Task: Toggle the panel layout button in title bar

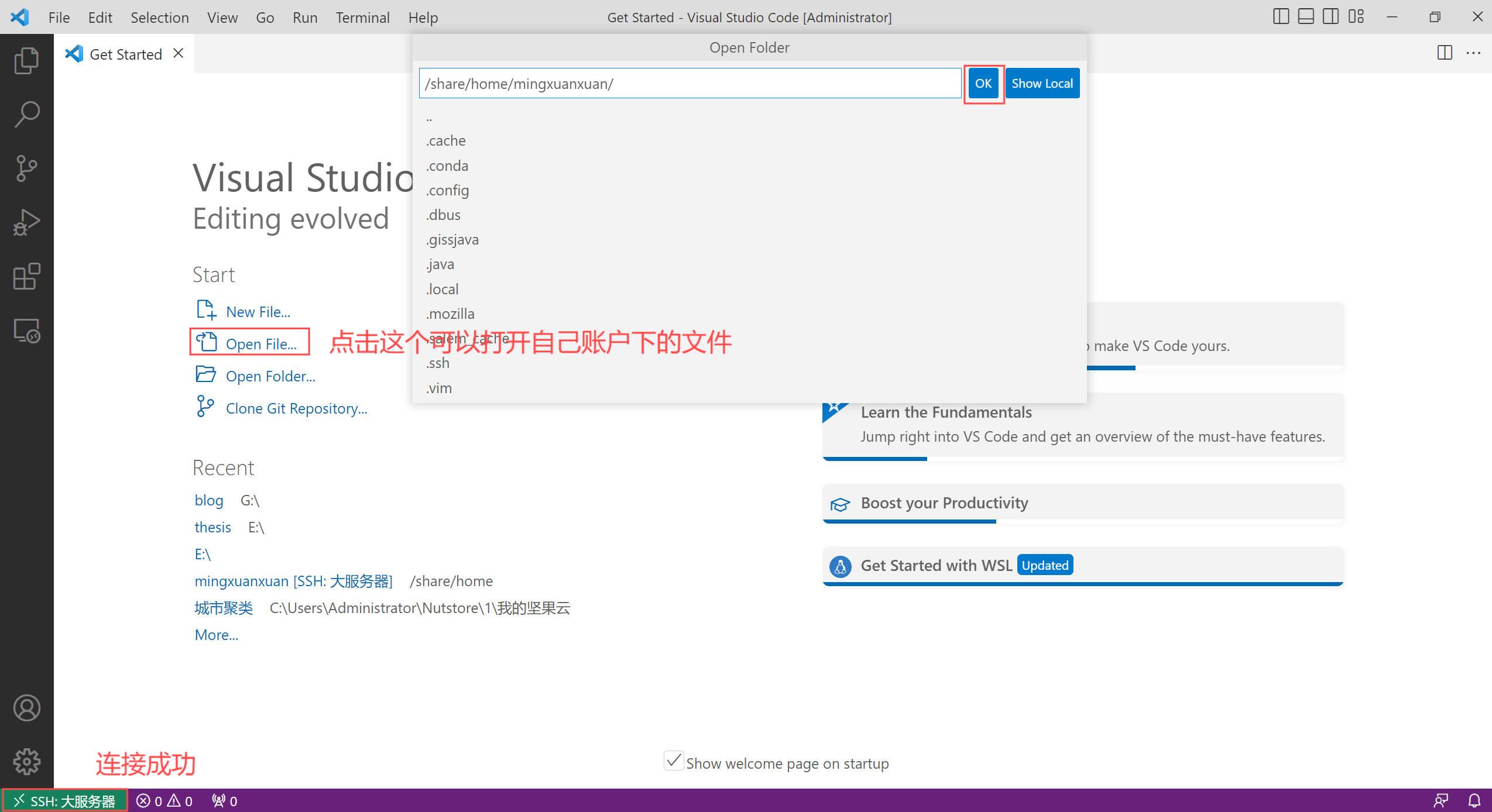Action: (x=1306, y=17)
